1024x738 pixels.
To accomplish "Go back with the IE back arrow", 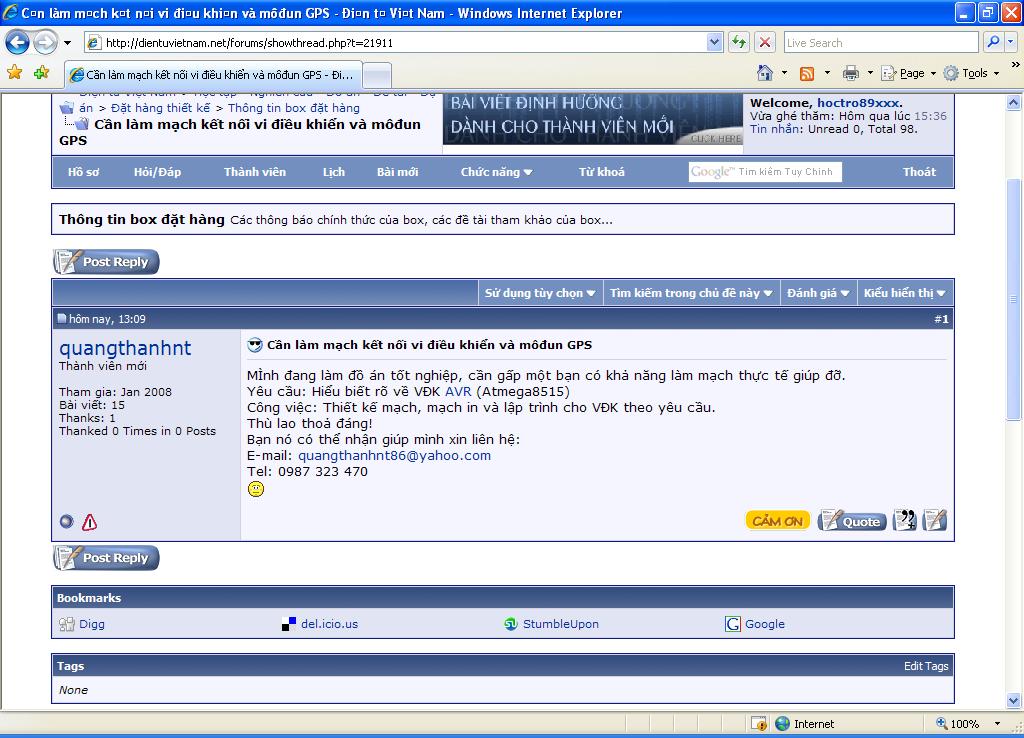I will click(x=18, y=43).
